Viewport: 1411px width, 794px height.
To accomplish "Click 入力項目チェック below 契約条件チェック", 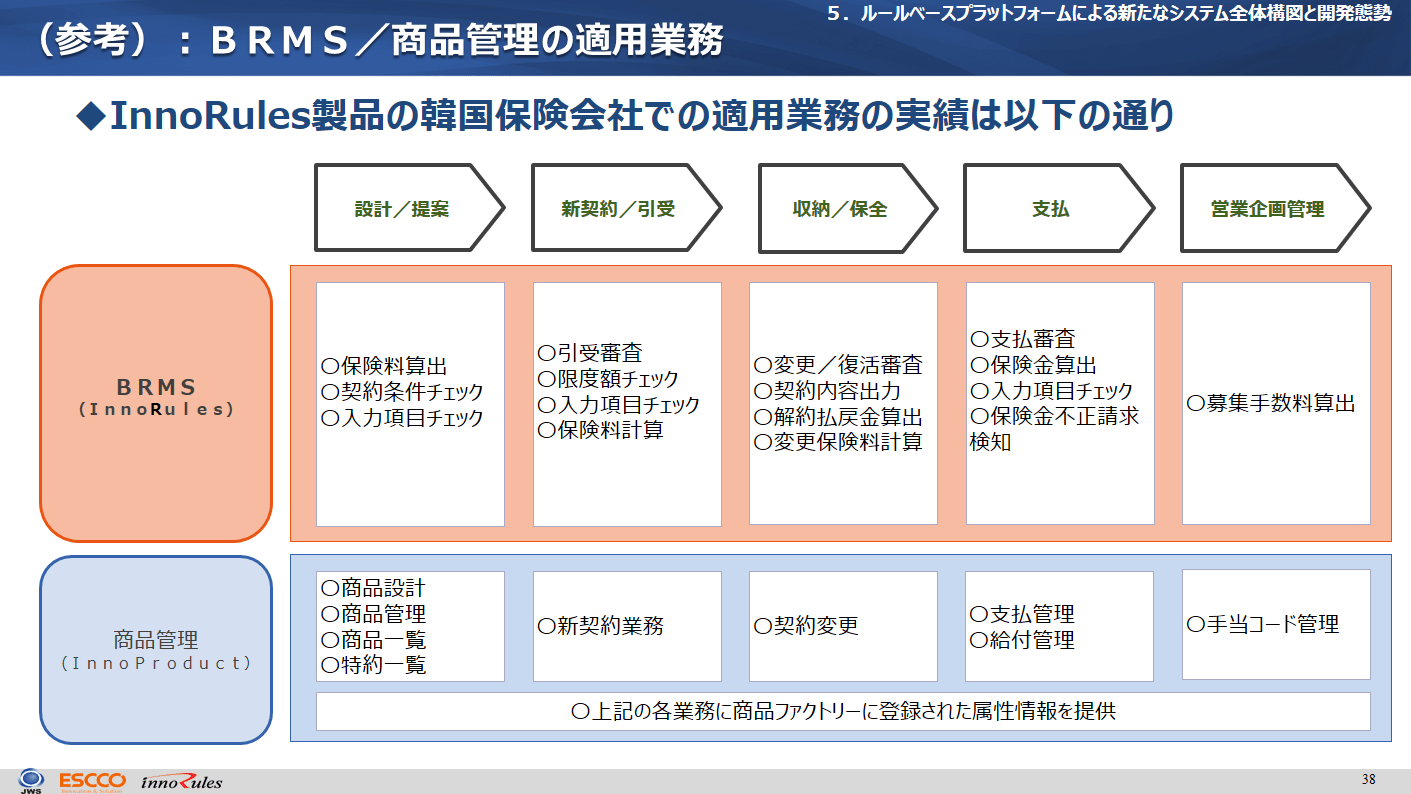I will [402, 418].
